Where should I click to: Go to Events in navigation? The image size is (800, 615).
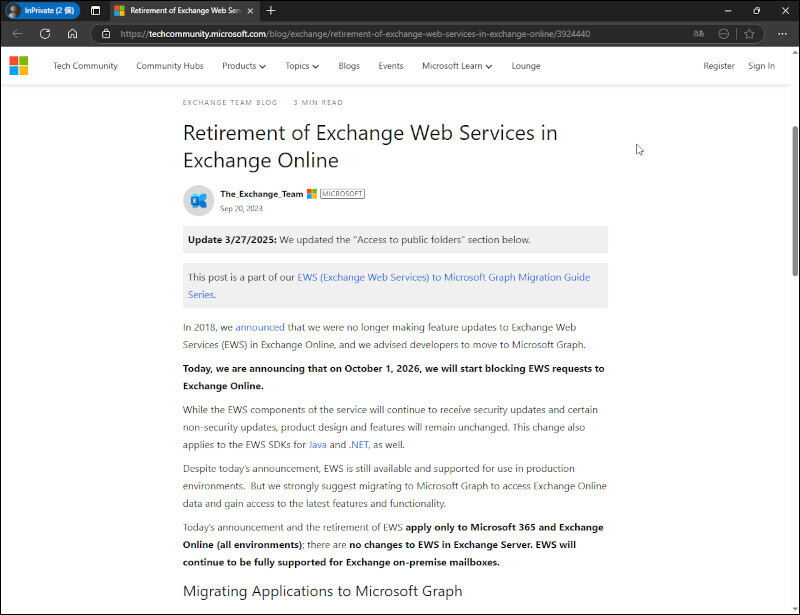coord(391,66)
